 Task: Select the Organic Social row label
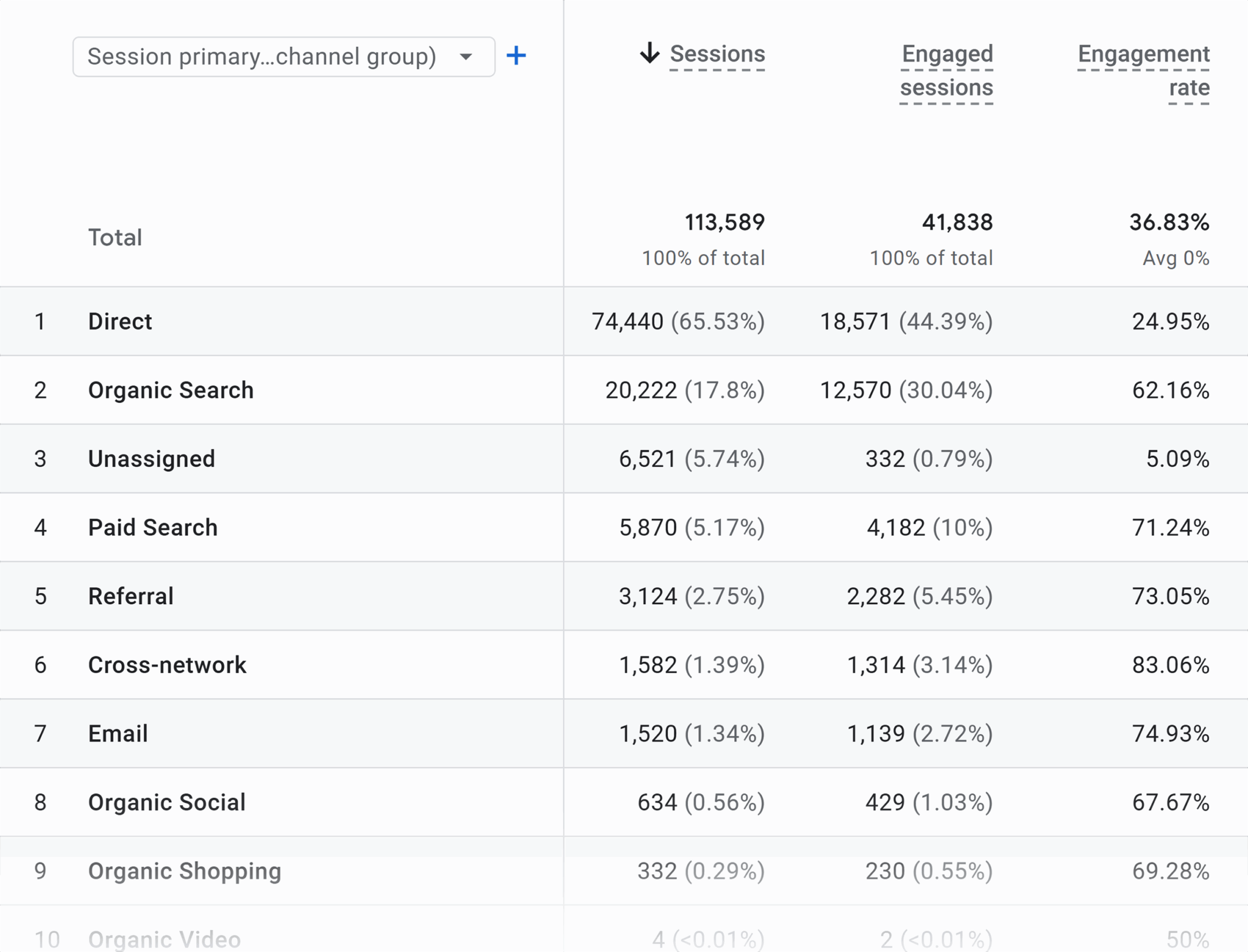tap(167, 802)
